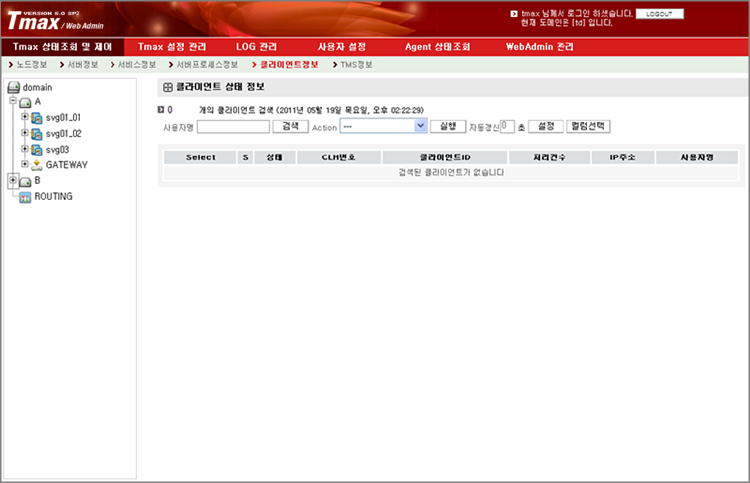Click the 사용자명 column header
This screenshot has width=750, height=483.
pyautogui.click(x=697, y=157)
